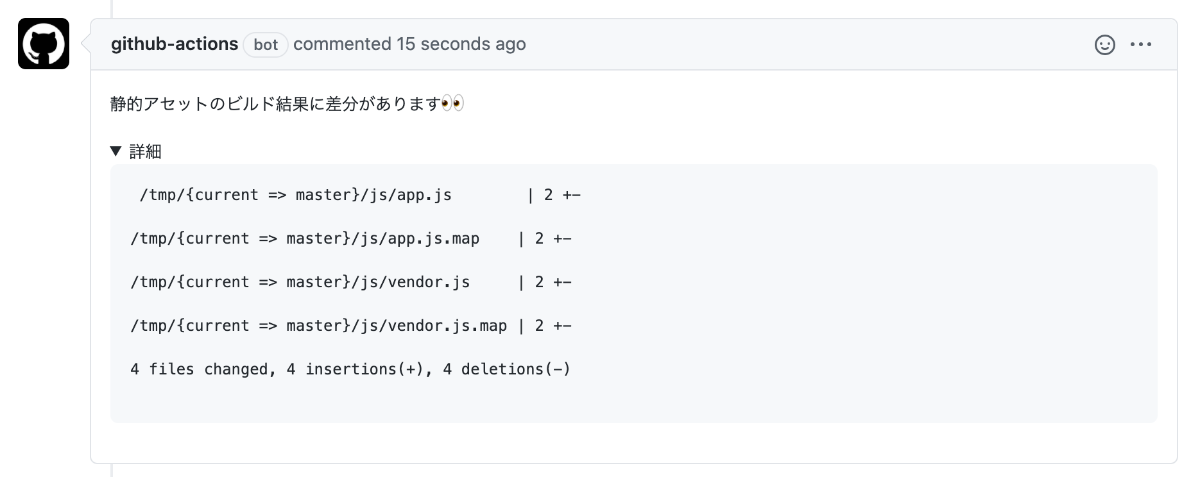This screenshot has width=1200, height=477.
Task: Click the 4 files changed summary line
Action: tap(351, 370)
